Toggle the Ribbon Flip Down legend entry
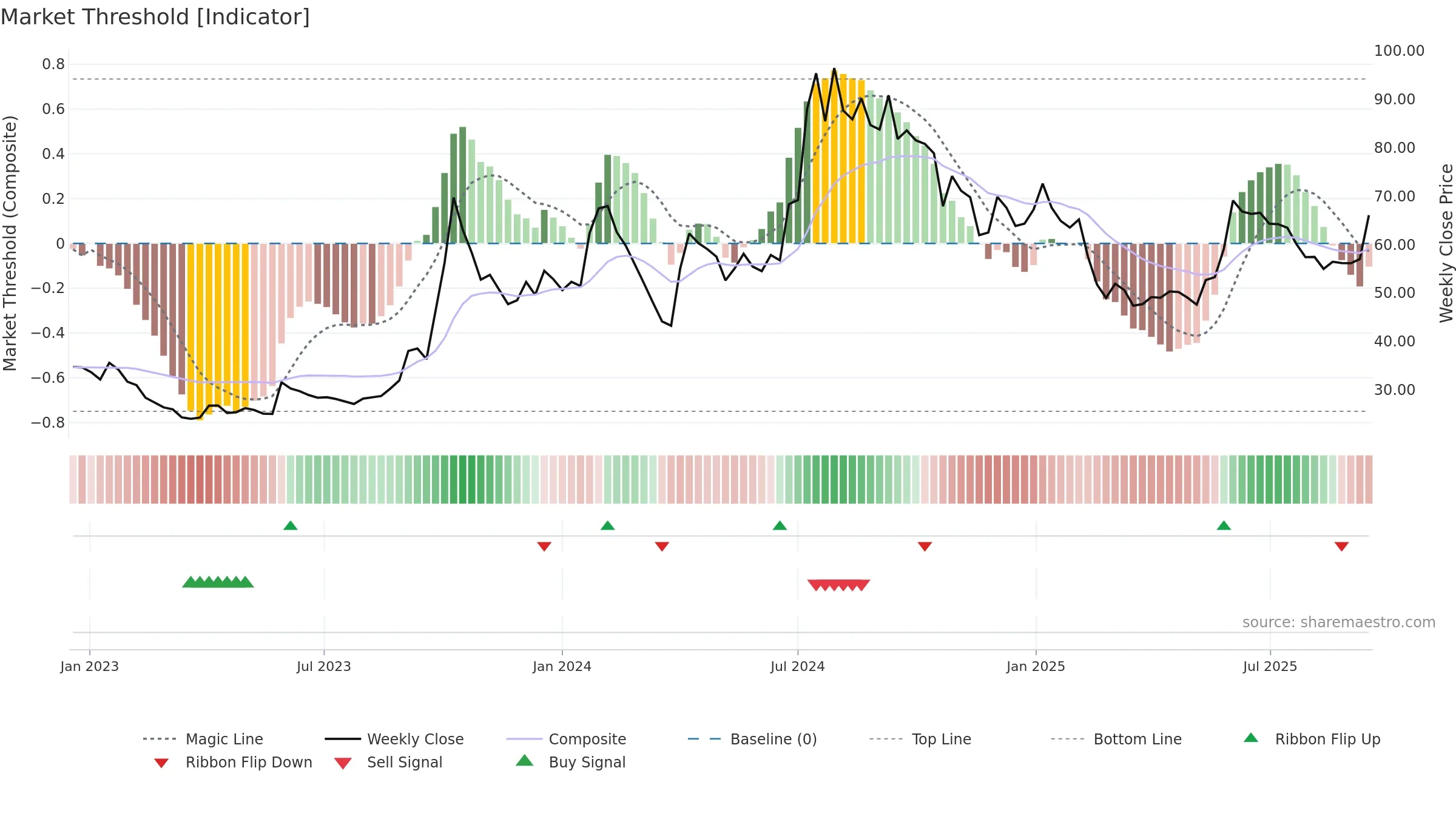Screen dimensions: 1456x819 [233, 762]
